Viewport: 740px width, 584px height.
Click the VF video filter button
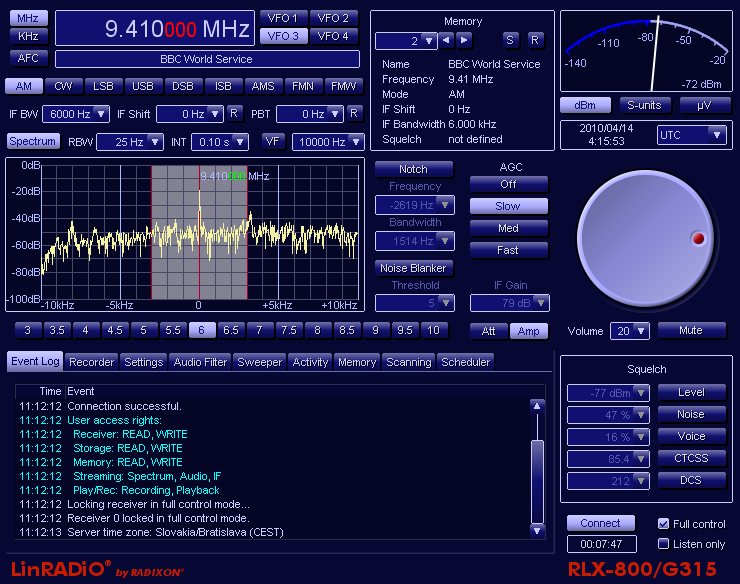(x=272, y=141)
